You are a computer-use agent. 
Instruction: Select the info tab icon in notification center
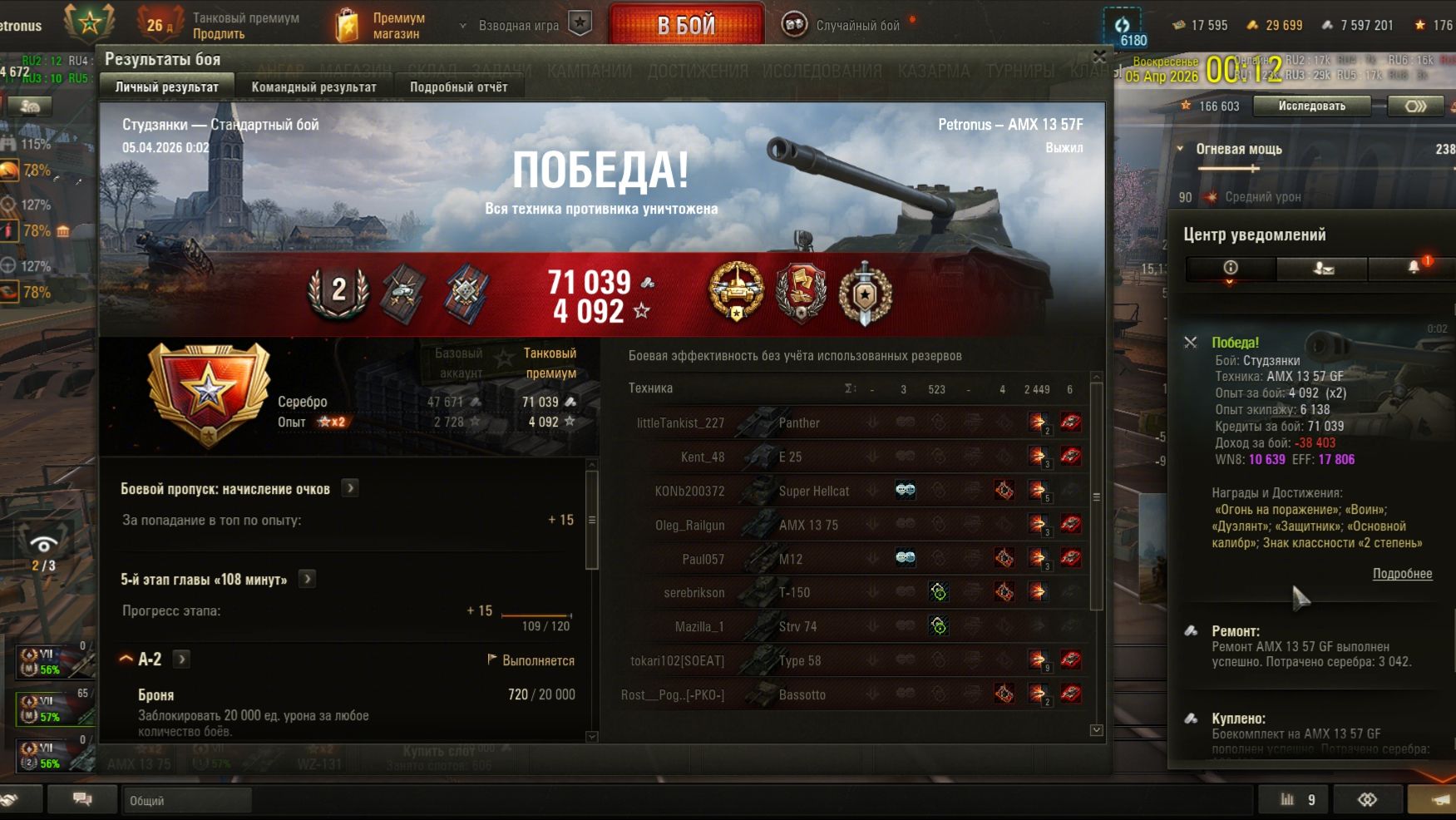click(1231, 267)
